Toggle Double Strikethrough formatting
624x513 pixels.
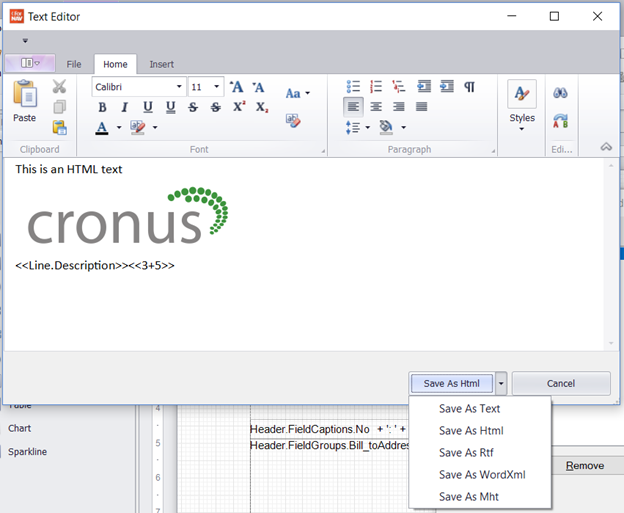pyautogui.click(x=216, y=107)
